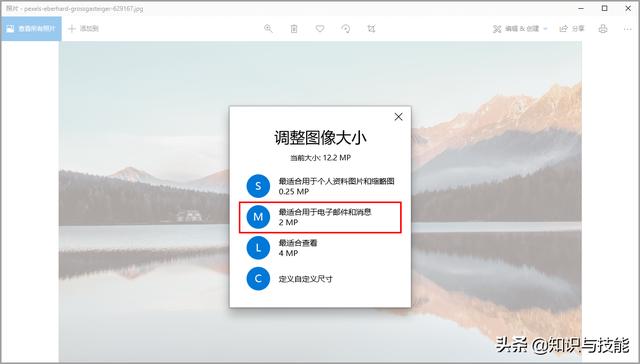640x364 pixels.
Task: Click the Add to button
Action: 83,29
